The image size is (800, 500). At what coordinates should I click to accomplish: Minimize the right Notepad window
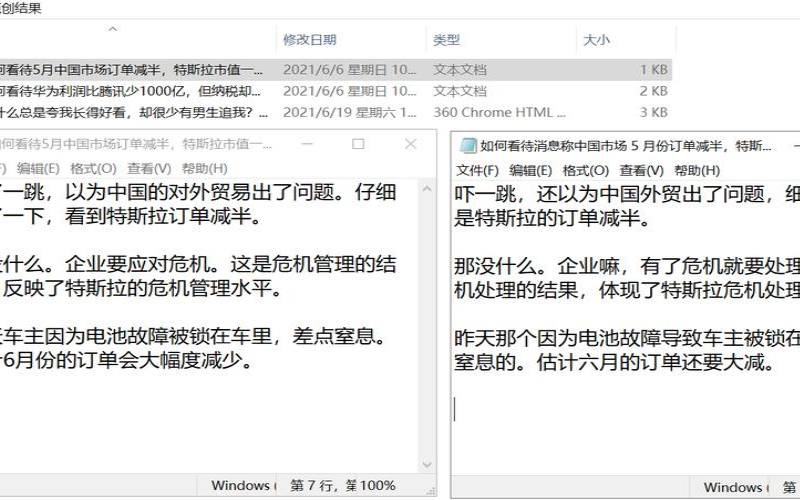click(x=796, y=146)
